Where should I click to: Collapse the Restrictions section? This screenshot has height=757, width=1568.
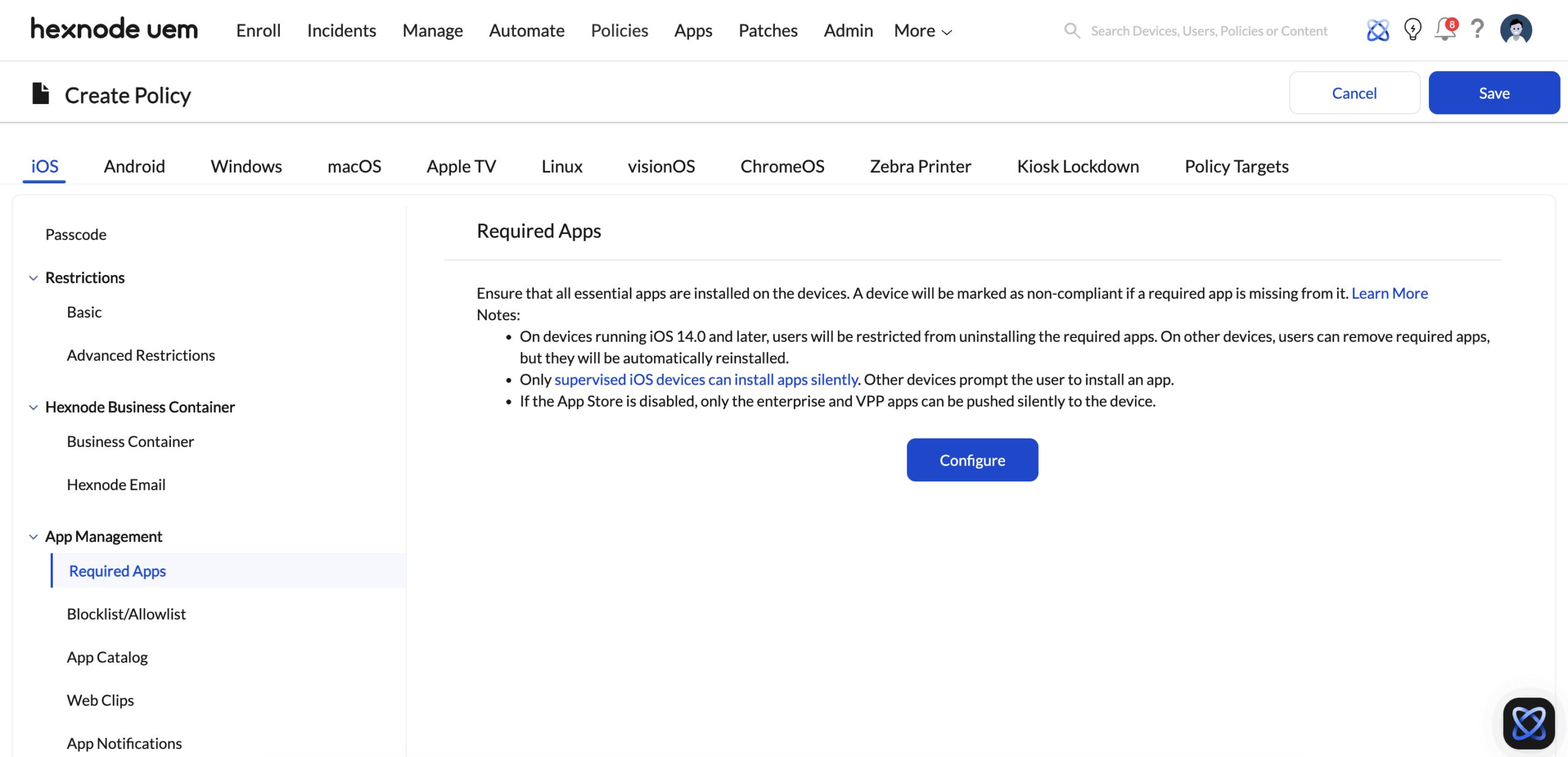33,278
